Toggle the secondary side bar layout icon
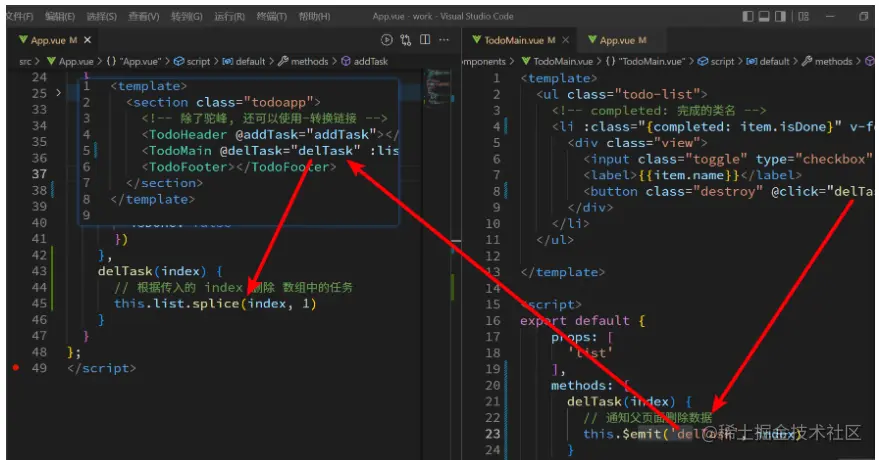 click(x=780, y=16)
